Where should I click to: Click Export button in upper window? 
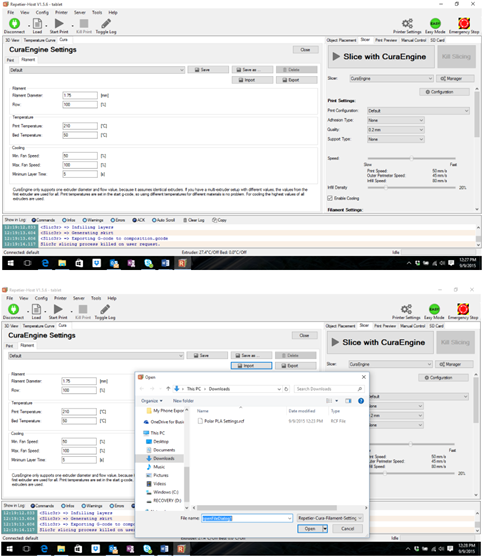click(296, 80)
